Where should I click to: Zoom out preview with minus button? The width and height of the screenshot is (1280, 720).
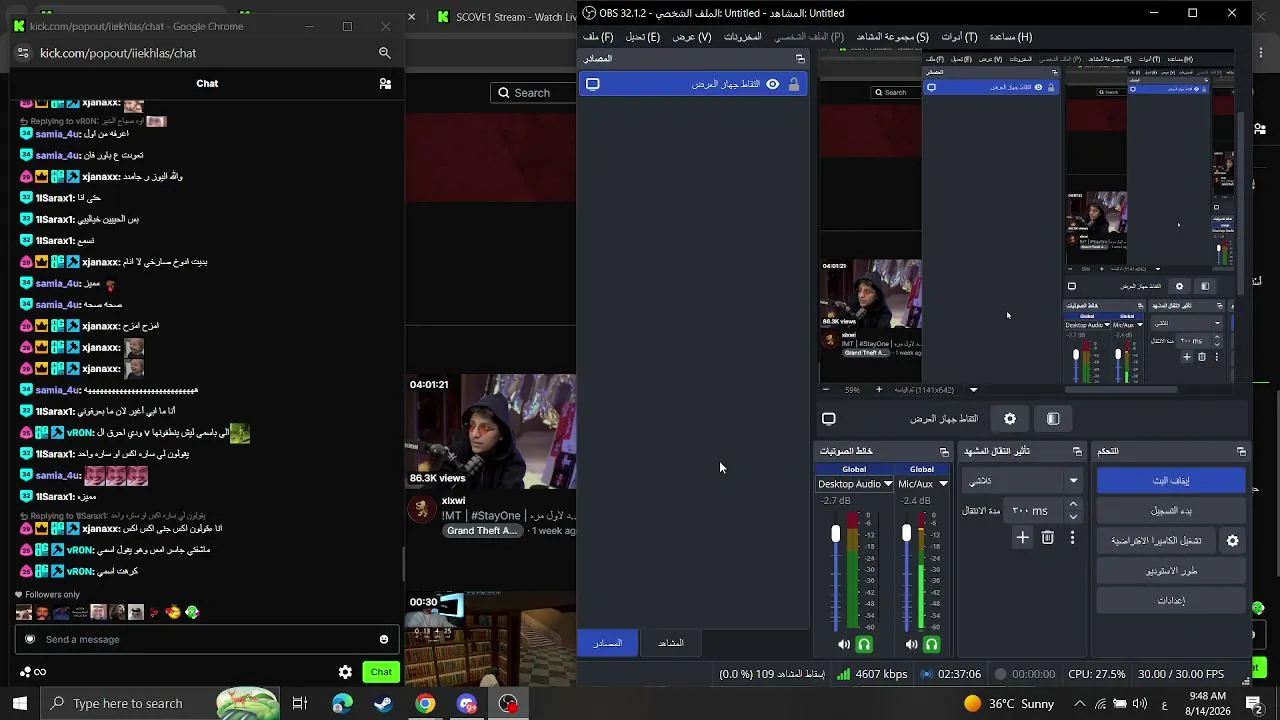coord(825,390)
